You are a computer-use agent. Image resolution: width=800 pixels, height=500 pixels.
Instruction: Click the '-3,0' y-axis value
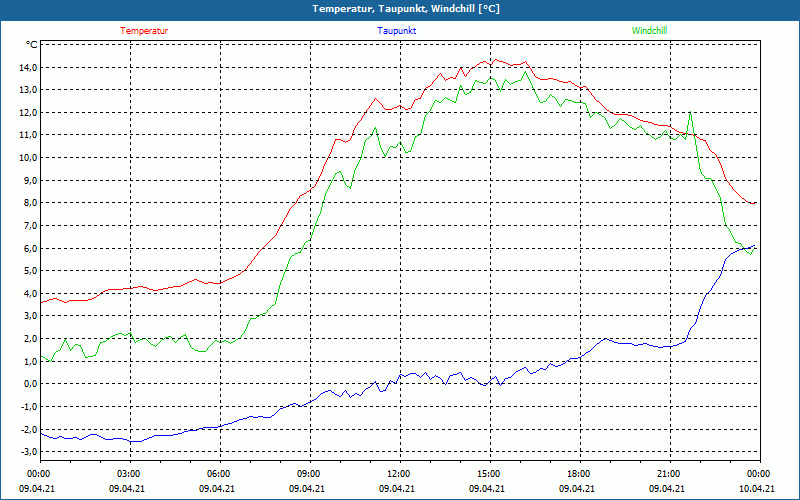pyautogui.click(x=29, y=452)
